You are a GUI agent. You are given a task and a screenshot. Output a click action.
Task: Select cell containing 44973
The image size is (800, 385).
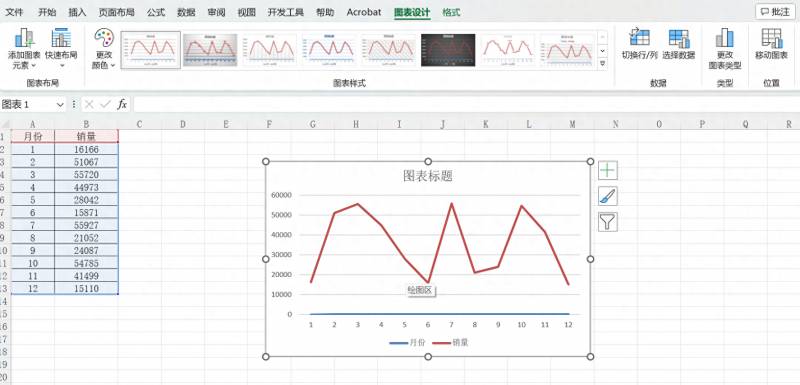pos(86,187)
